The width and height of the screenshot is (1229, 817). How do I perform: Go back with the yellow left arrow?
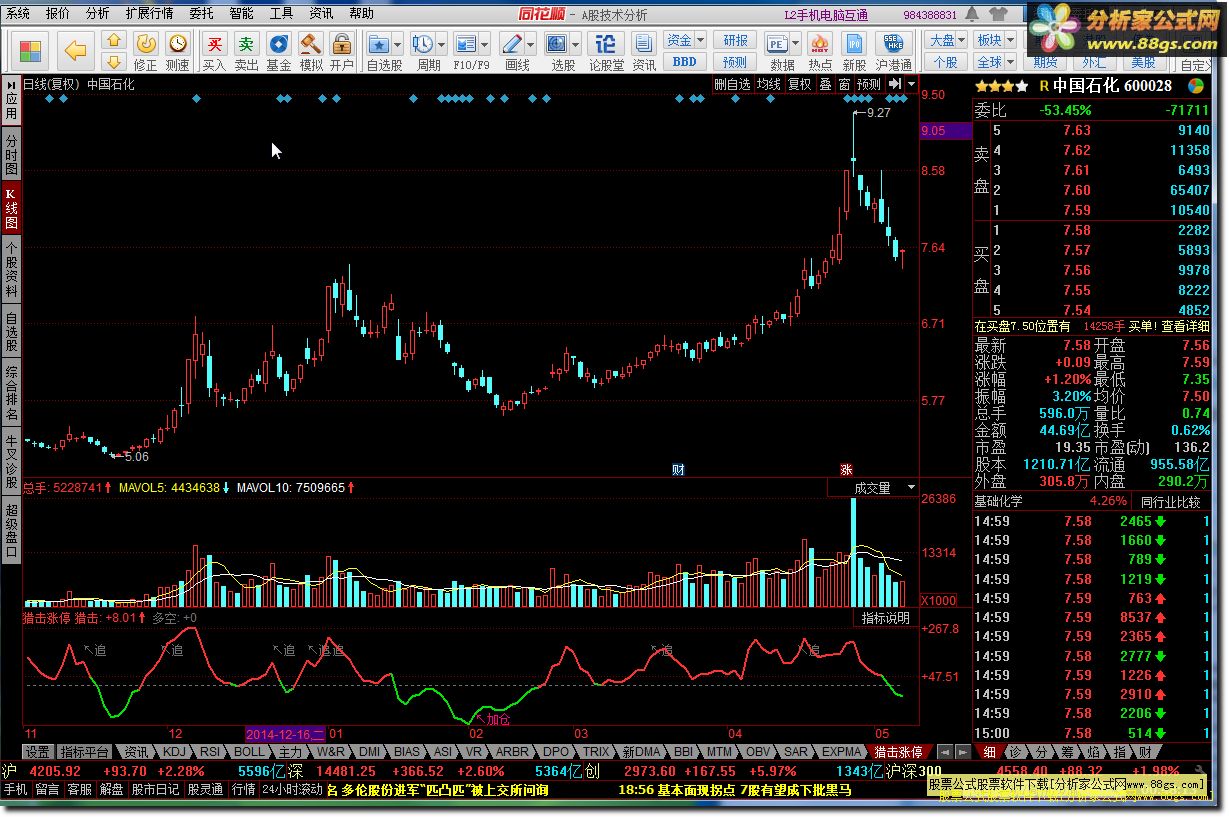(75, 51)
